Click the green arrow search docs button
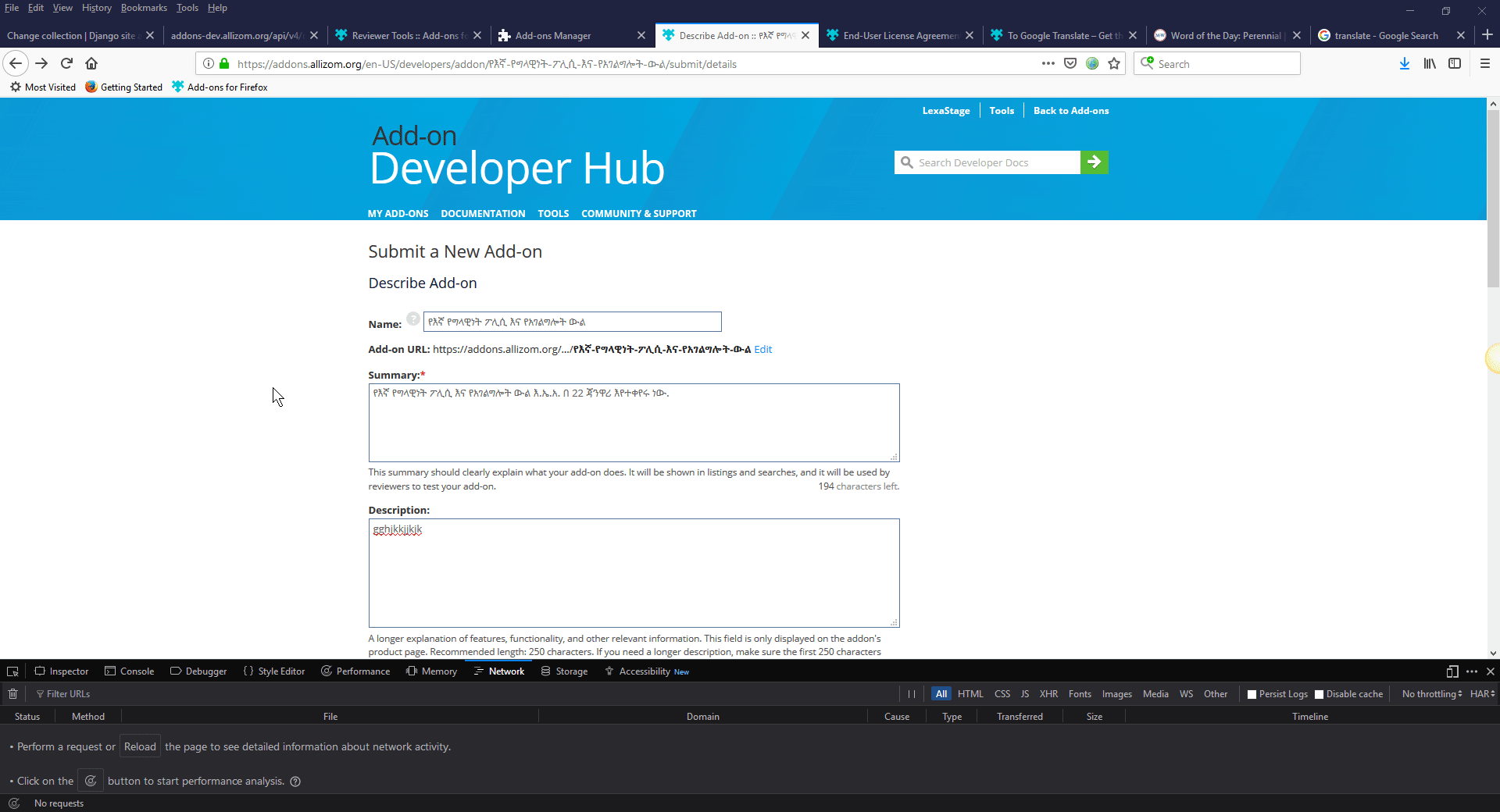Viewport: 1500px width, 812px height. point(1095,162)
